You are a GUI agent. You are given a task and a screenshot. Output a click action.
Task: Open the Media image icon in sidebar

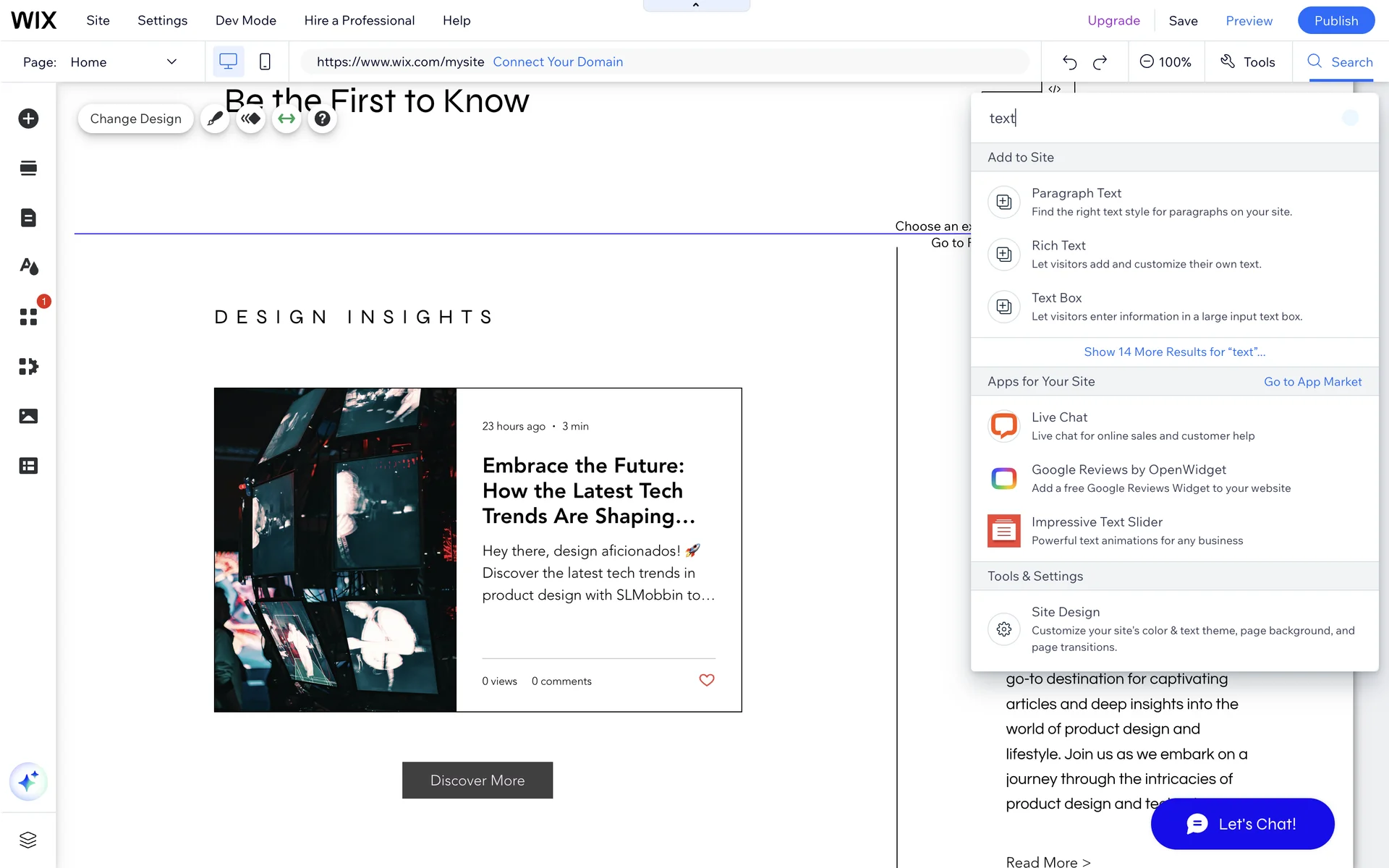tap(28, 416)
